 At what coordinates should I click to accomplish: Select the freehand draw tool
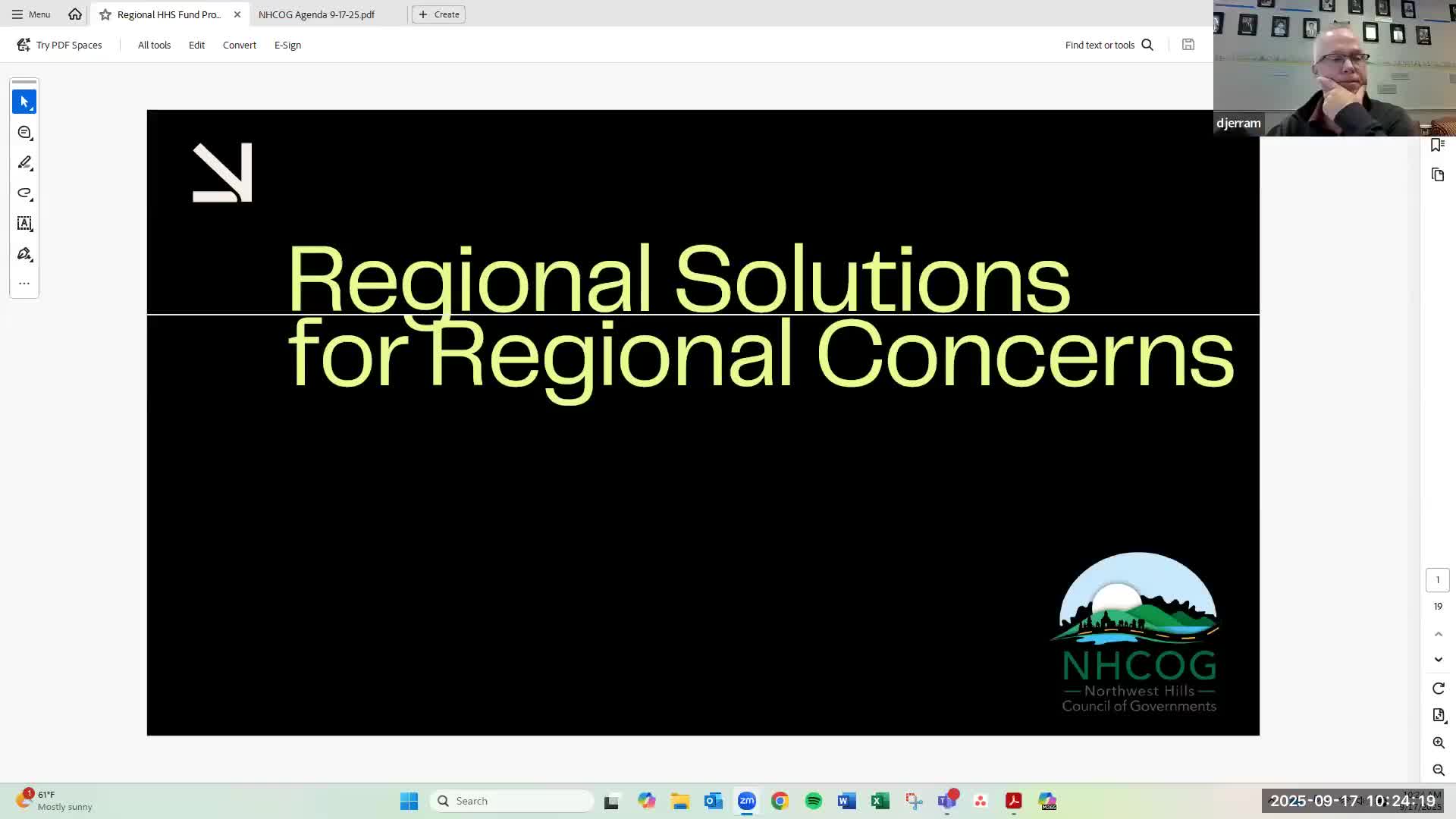24,193
